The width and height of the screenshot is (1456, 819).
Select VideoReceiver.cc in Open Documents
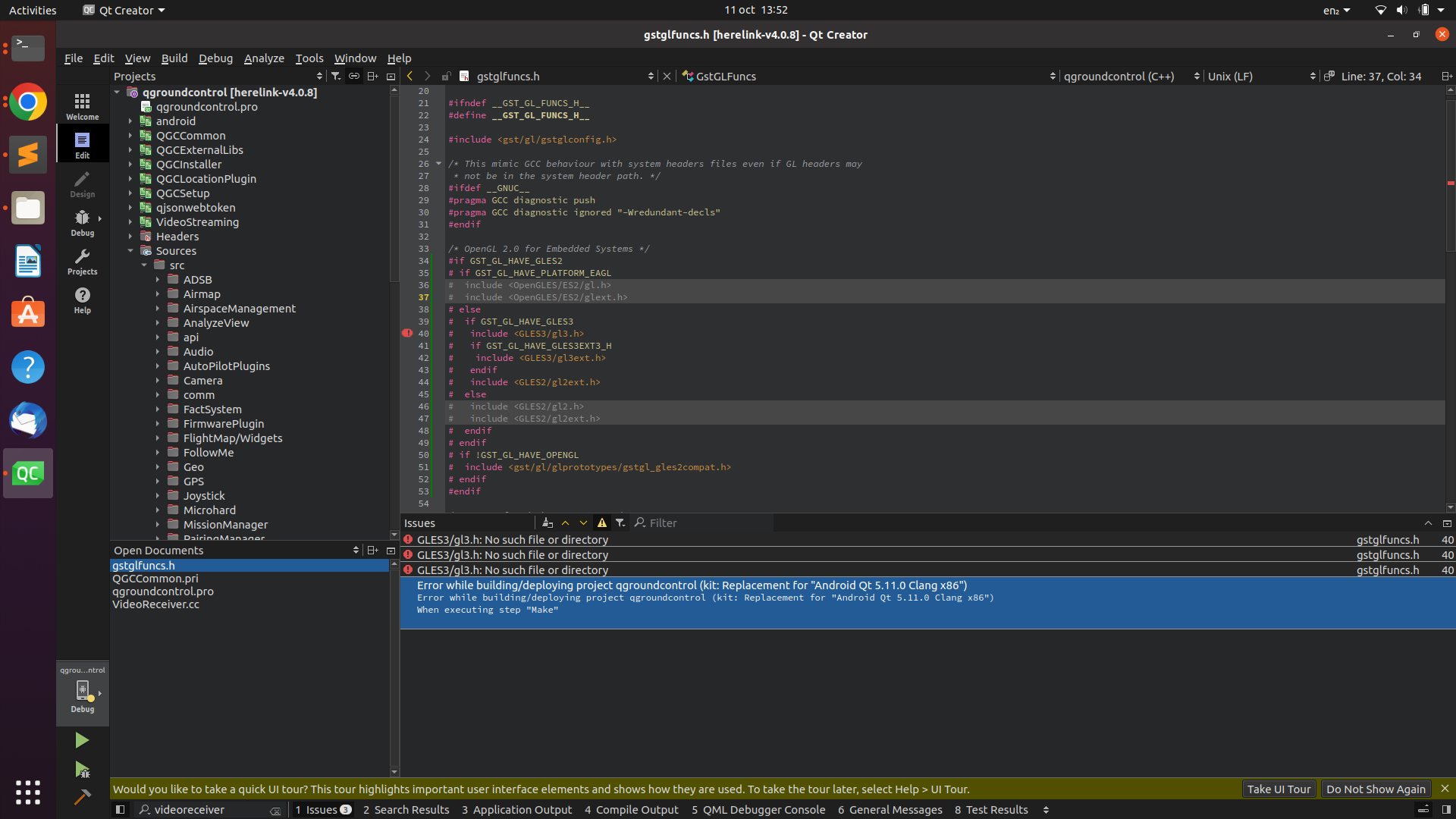(155, 604)
